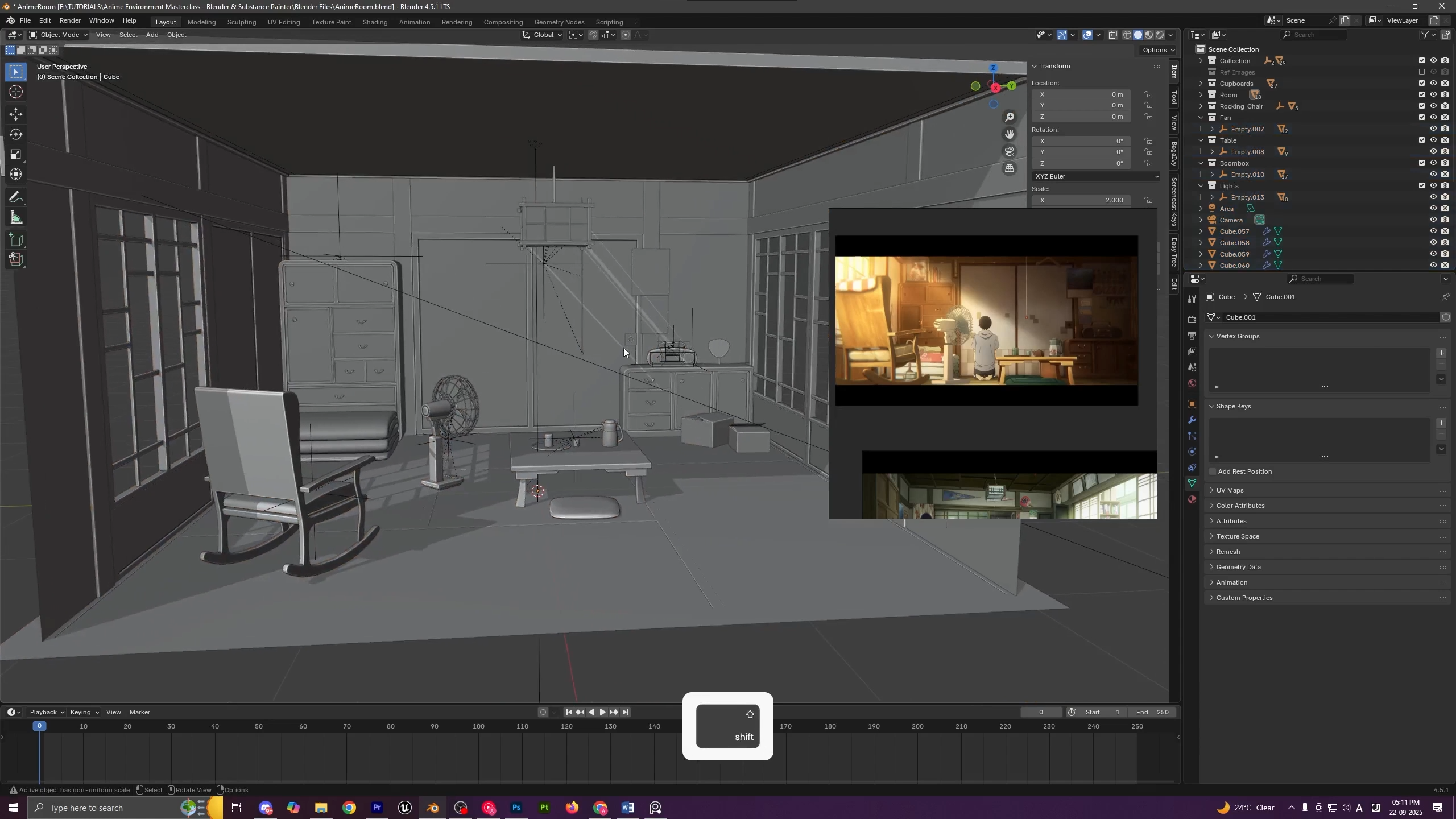1456x819 pixels.
Task: Activate the Rotate tool
Action: pyautogui.click(x=16, y=135)
